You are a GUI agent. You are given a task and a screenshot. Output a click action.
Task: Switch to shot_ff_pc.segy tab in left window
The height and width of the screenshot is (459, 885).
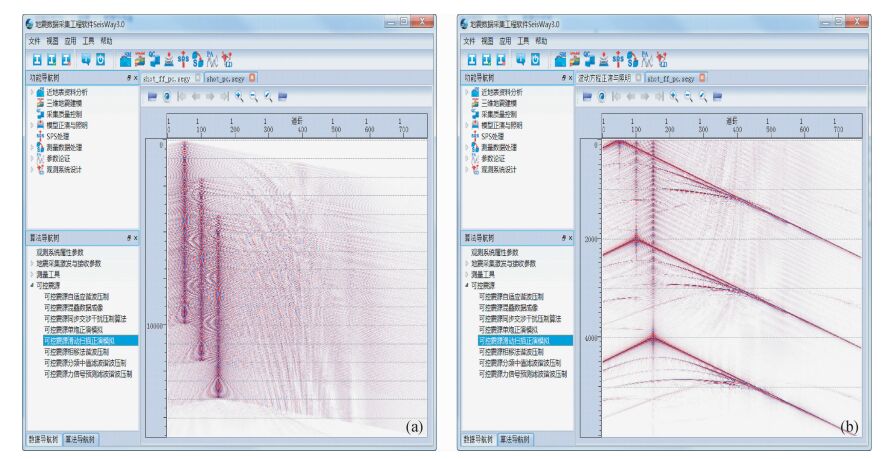coord(165,77)
